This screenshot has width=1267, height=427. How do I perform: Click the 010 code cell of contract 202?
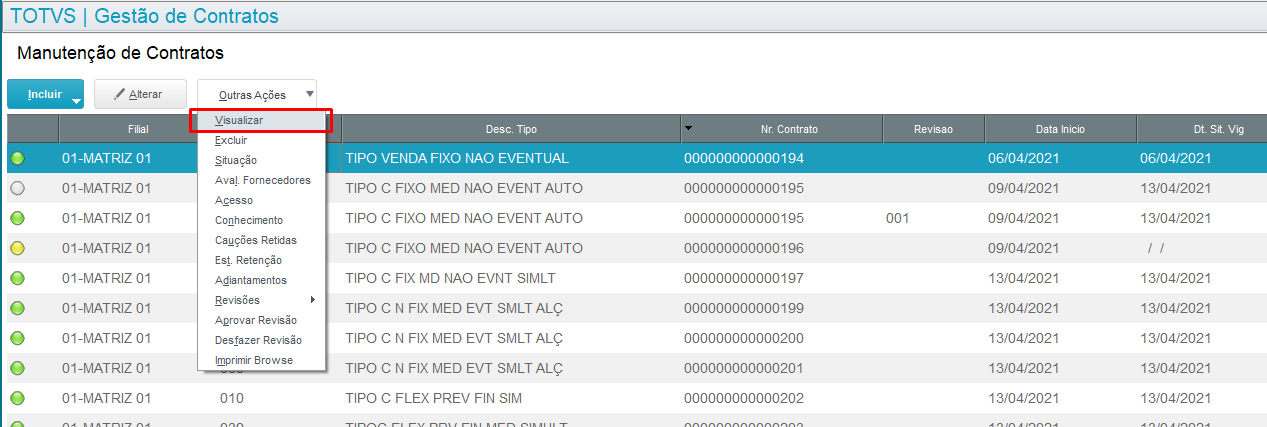(x=232, y=398)
